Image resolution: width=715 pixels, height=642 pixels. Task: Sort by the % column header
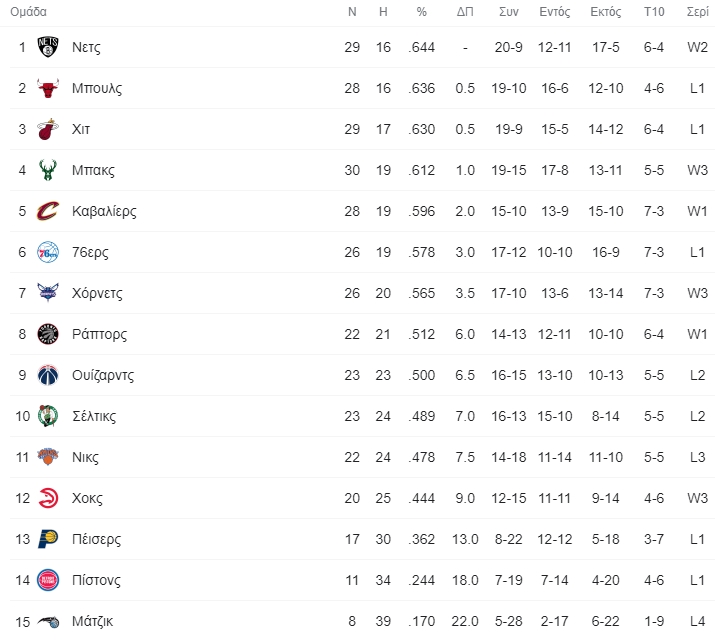(422, 11)
